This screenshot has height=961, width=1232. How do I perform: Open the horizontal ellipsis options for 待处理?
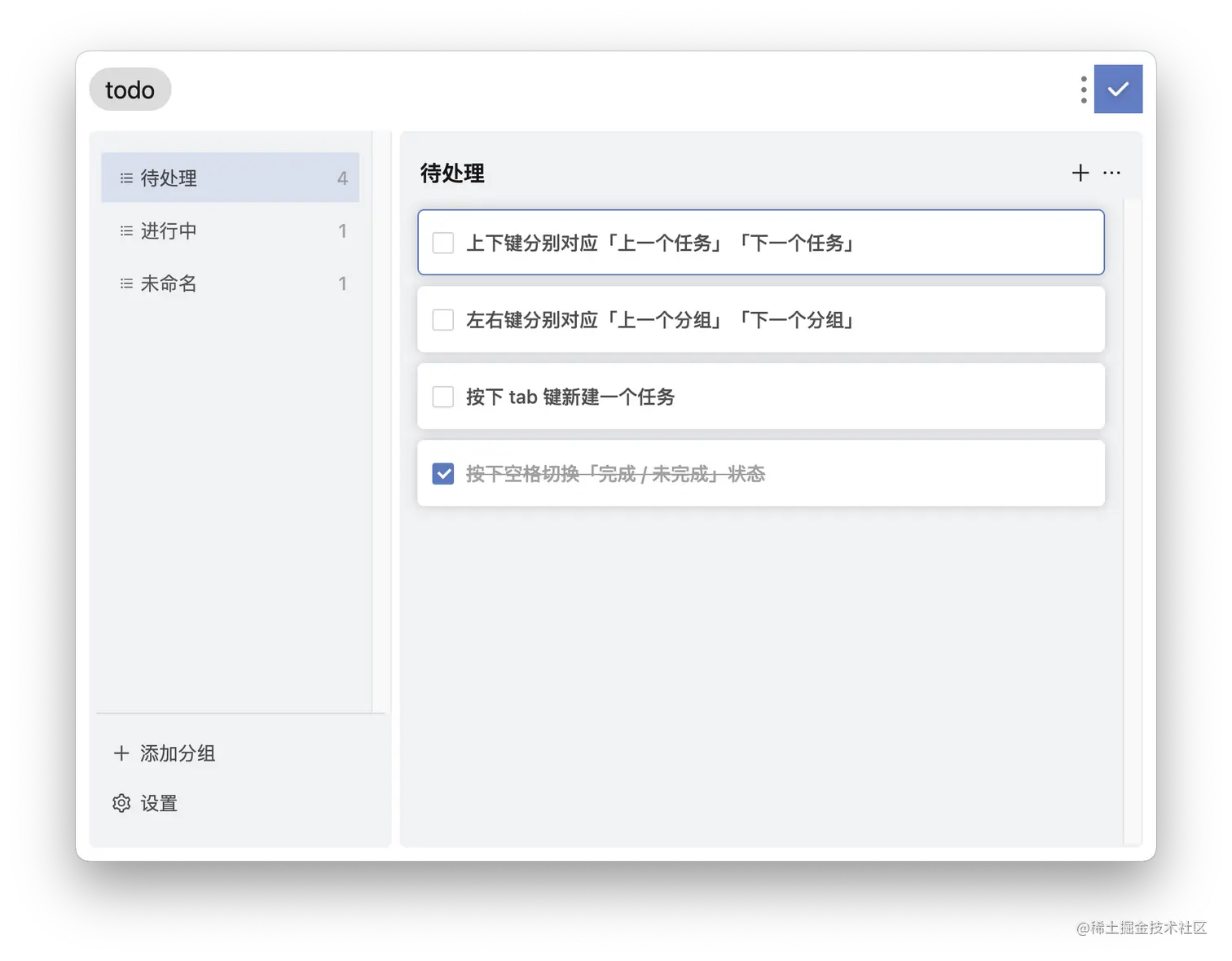point(1111,173)
